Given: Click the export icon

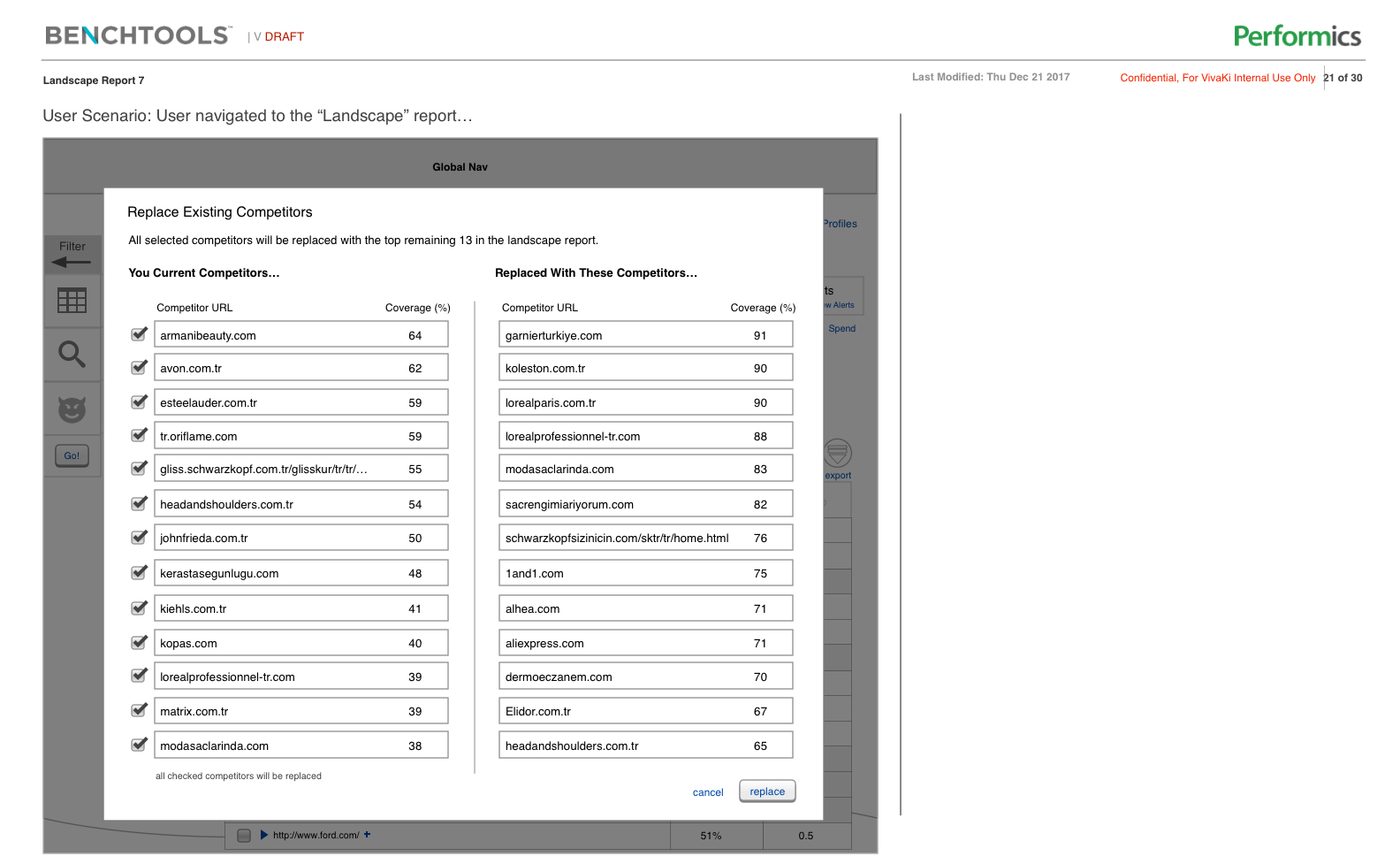Looking at the screenshot, I should (x=837, y=454).
